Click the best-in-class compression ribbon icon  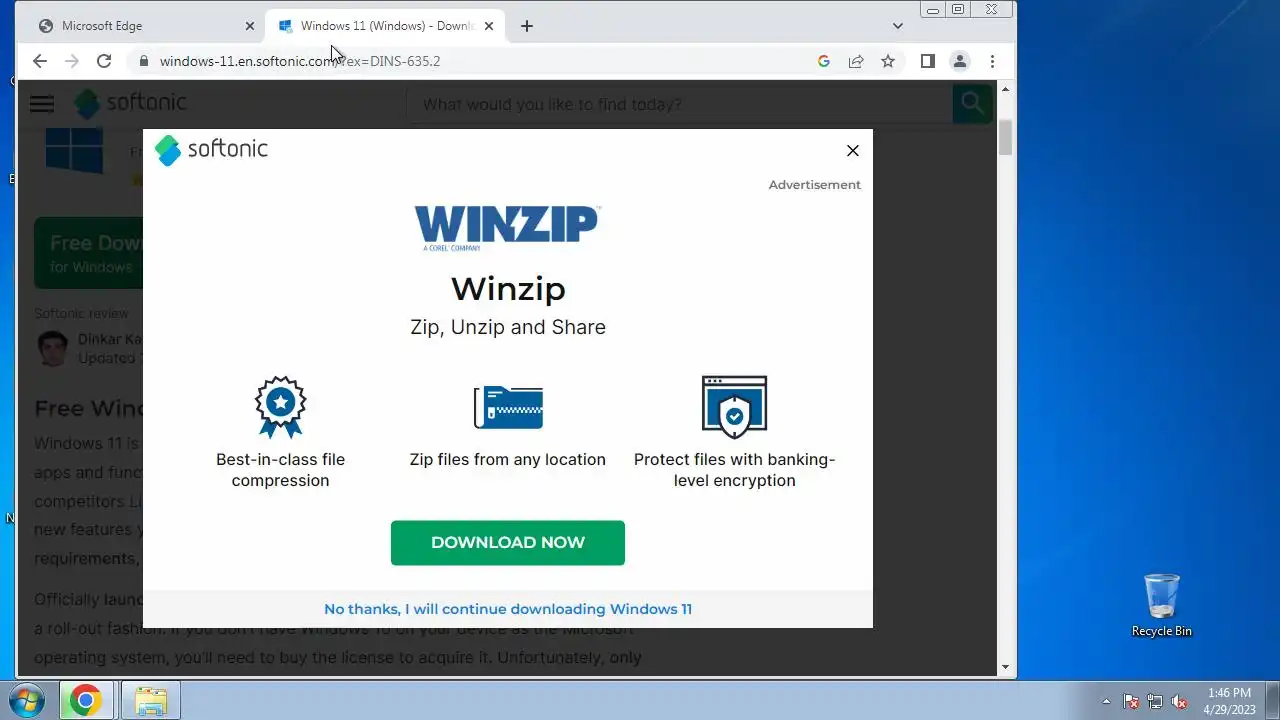[x=280, y=407]
